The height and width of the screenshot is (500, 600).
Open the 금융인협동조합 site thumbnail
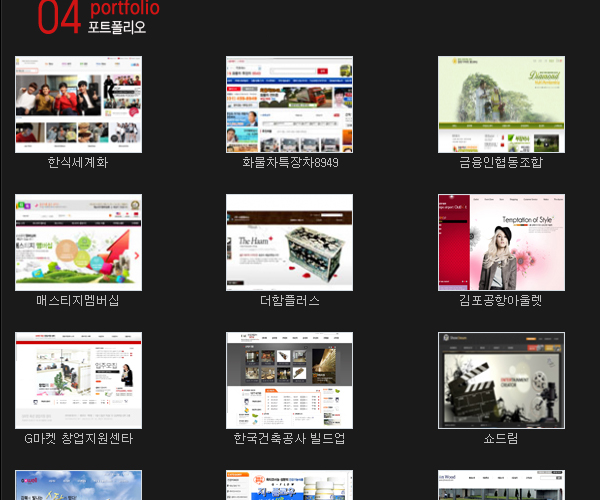pyautogui.click(x=501, y=104)
